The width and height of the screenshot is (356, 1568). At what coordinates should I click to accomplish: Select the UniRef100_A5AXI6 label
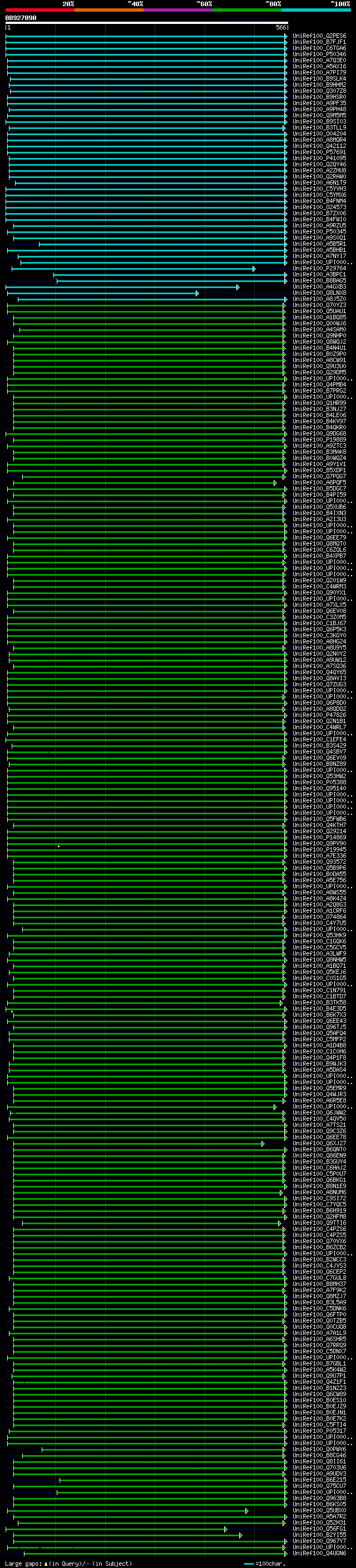[x=319, y=66]
